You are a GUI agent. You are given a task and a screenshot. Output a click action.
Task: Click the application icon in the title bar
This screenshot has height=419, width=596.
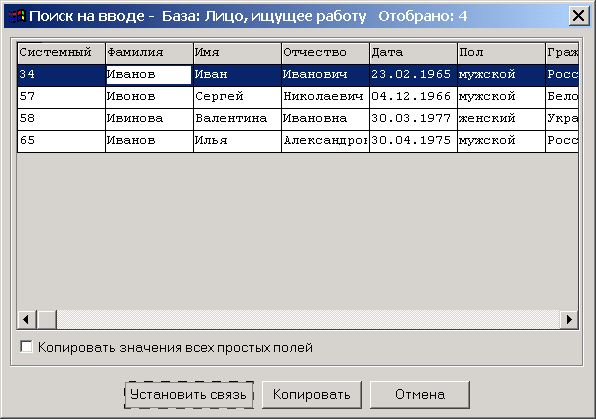click(x=17, y=16)
